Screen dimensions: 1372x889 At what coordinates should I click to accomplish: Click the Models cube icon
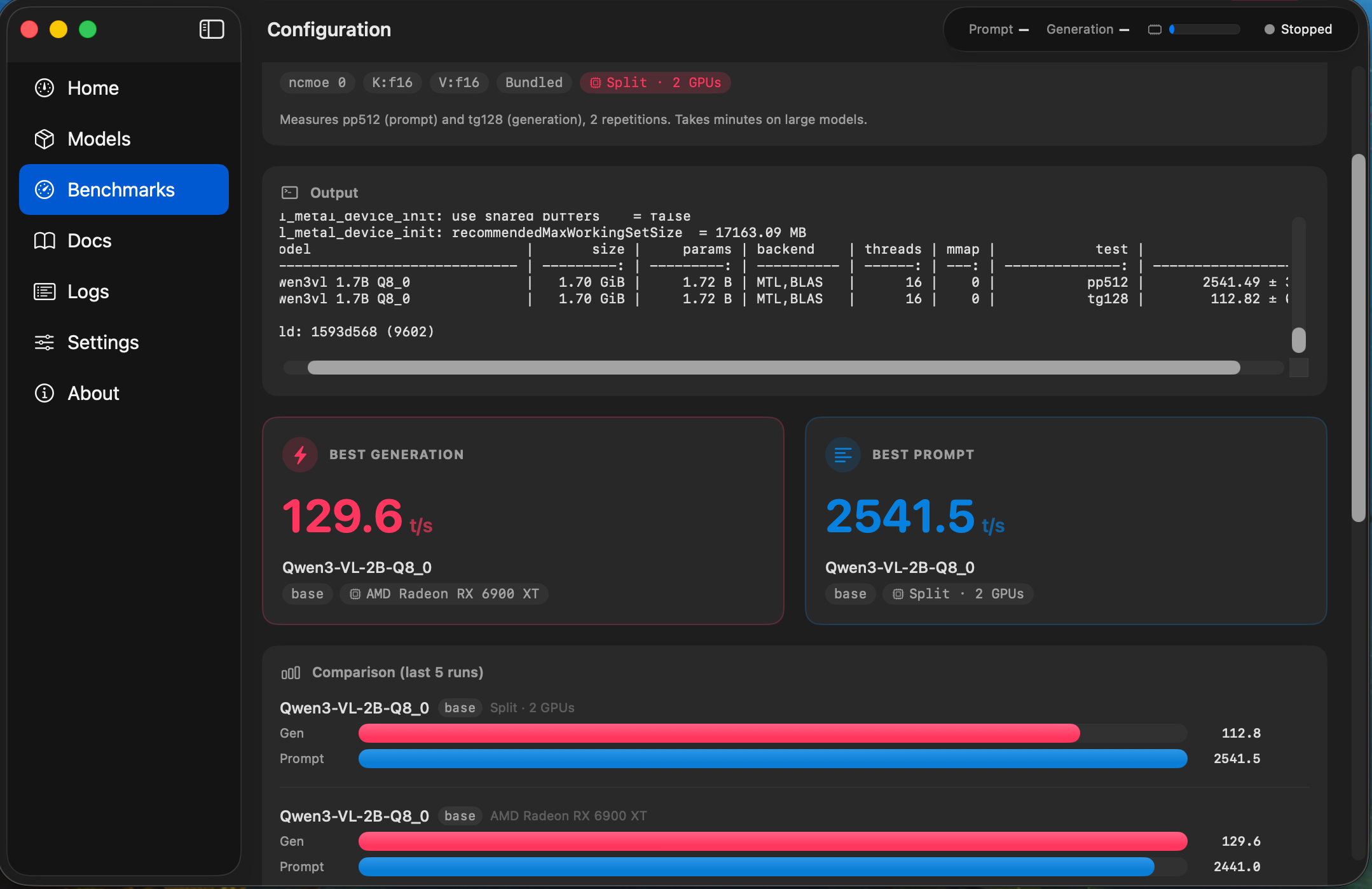point(45,139)
